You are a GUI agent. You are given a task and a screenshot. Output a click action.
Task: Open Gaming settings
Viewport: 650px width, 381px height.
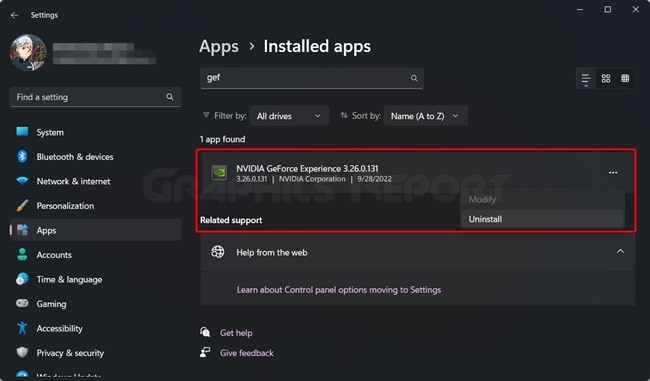coord(95,303)
